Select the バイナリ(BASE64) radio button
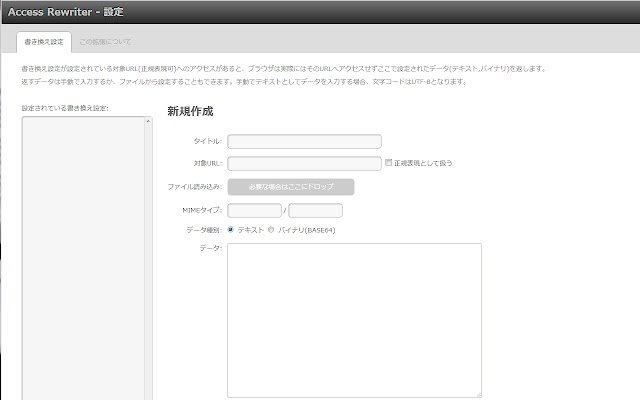 pyautogui.click(x=271, y=230)
